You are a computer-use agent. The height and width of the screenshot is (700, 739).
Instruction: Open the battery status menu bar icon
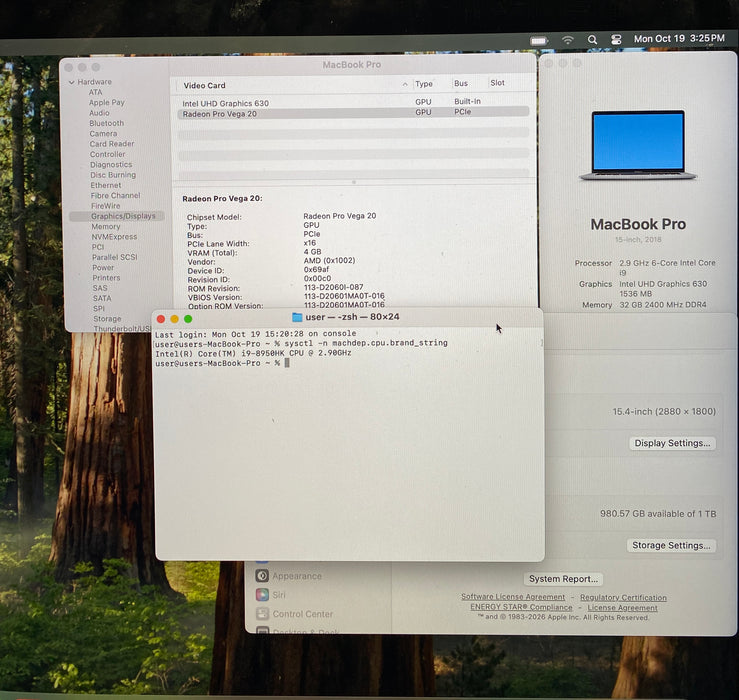click(x=539, y=41)
